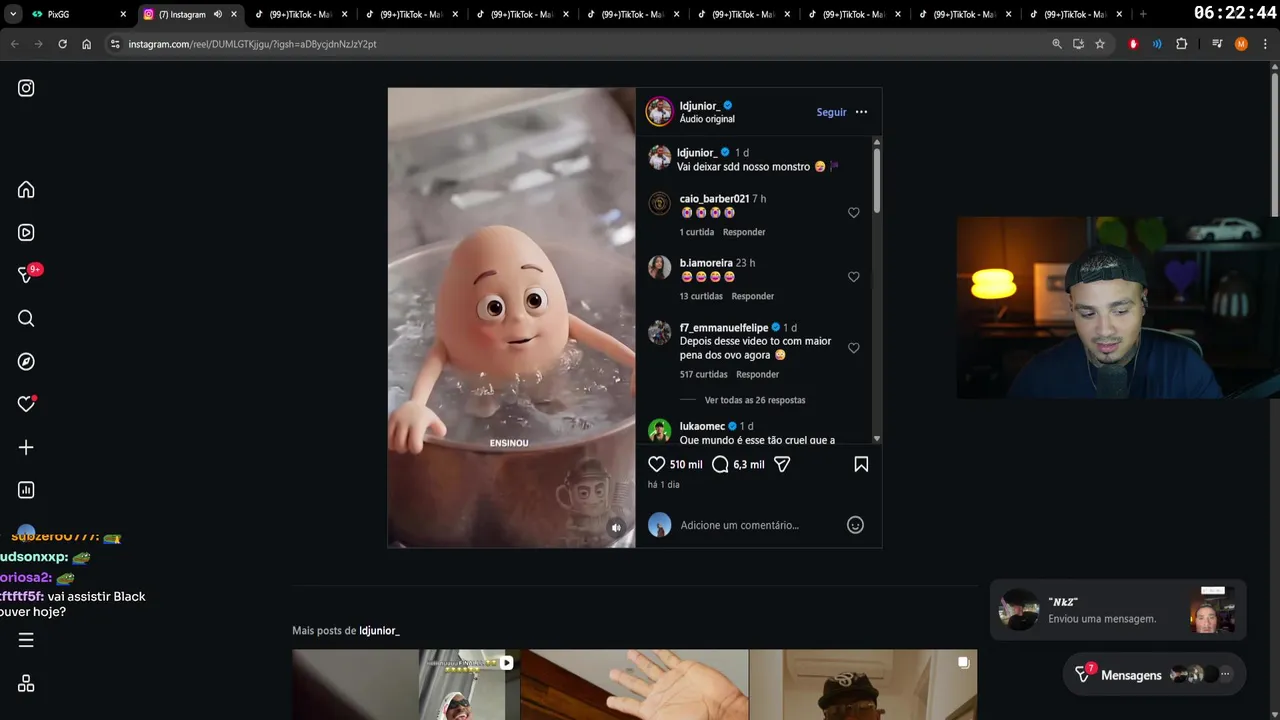Mute the reel's audio speaker button
The image size is (1280, 720).
pyautogui.click(x=616, y=528)
